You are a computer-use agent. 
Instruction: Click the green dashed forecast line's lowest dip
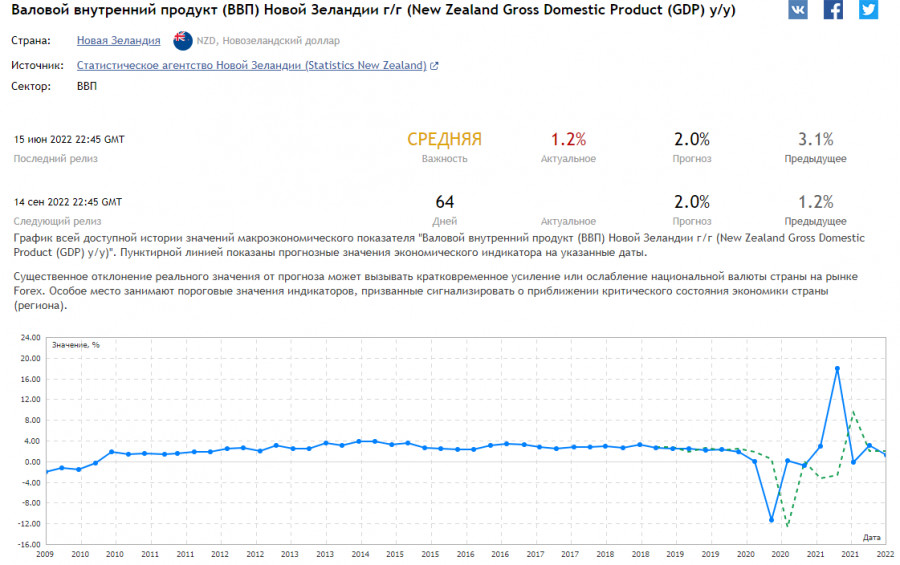point(788,526)
